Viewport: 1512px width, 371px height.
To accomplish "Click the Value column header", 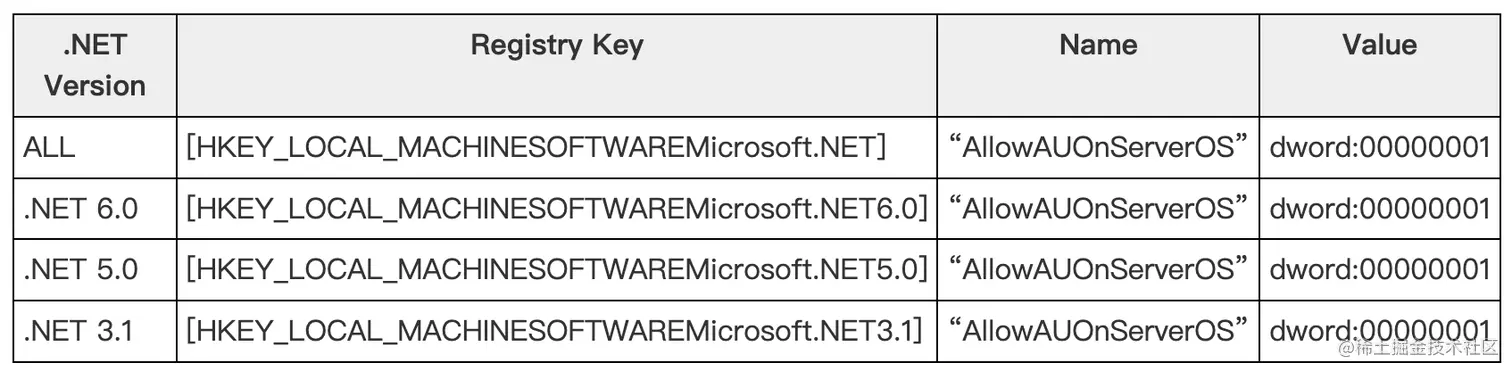I will [1380, 45].
